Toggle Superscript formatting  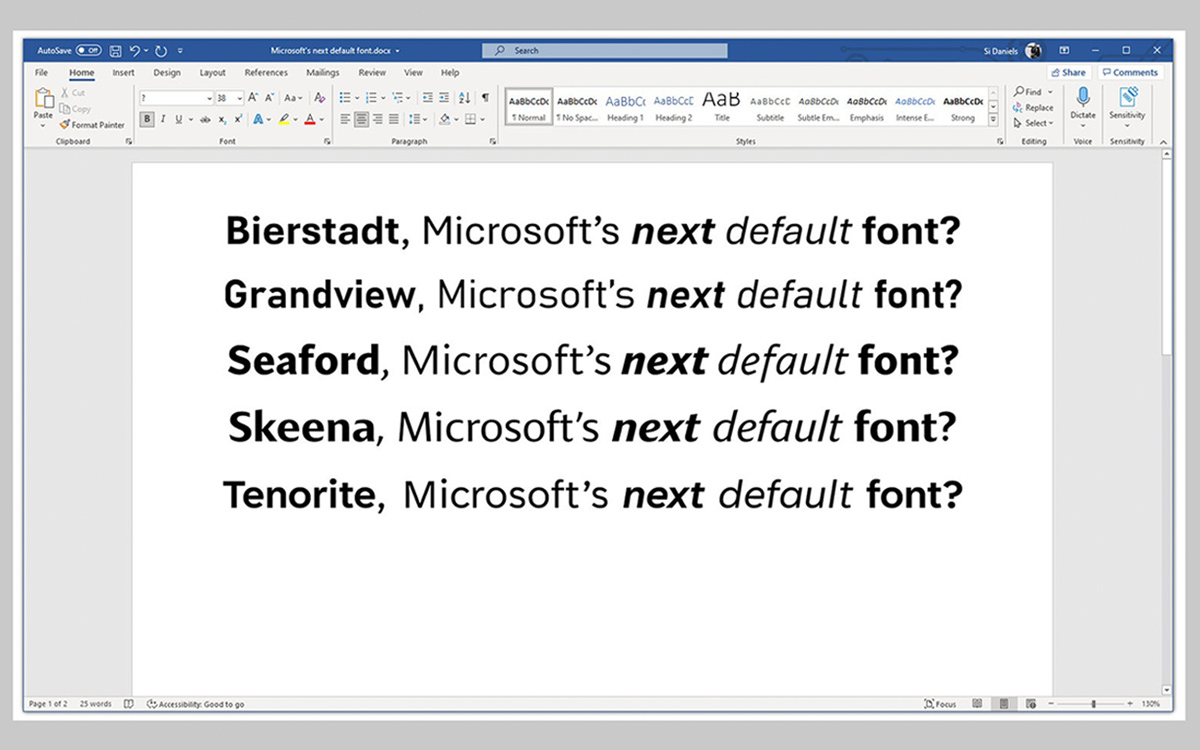point(238,119)
